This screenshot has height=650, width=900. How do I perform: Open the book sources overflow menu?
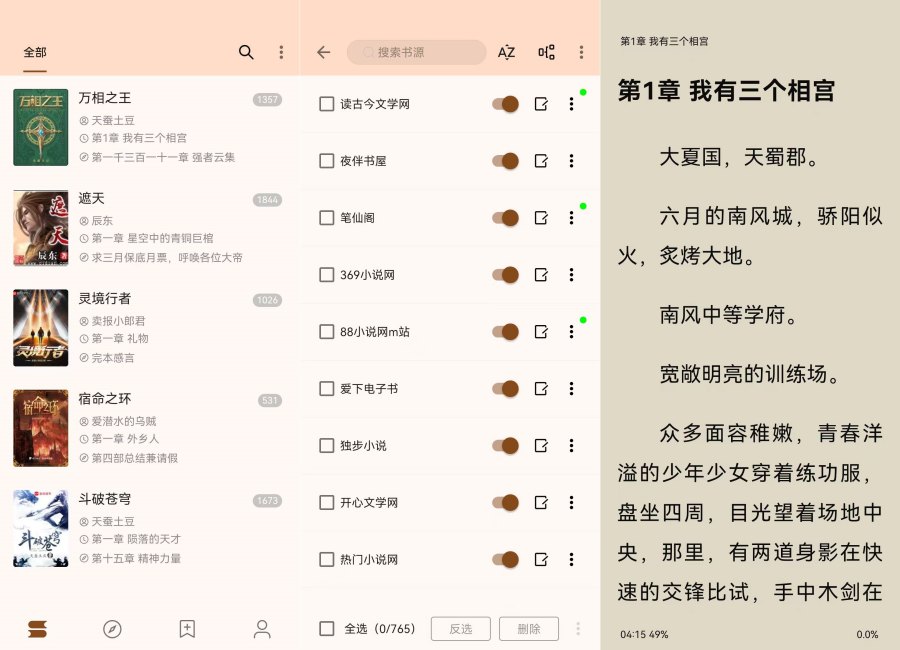[x=581, y=52]
